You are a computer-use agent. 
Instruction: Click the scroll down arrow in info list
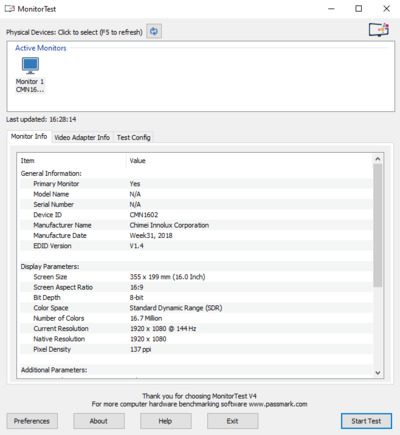point(378,373)
